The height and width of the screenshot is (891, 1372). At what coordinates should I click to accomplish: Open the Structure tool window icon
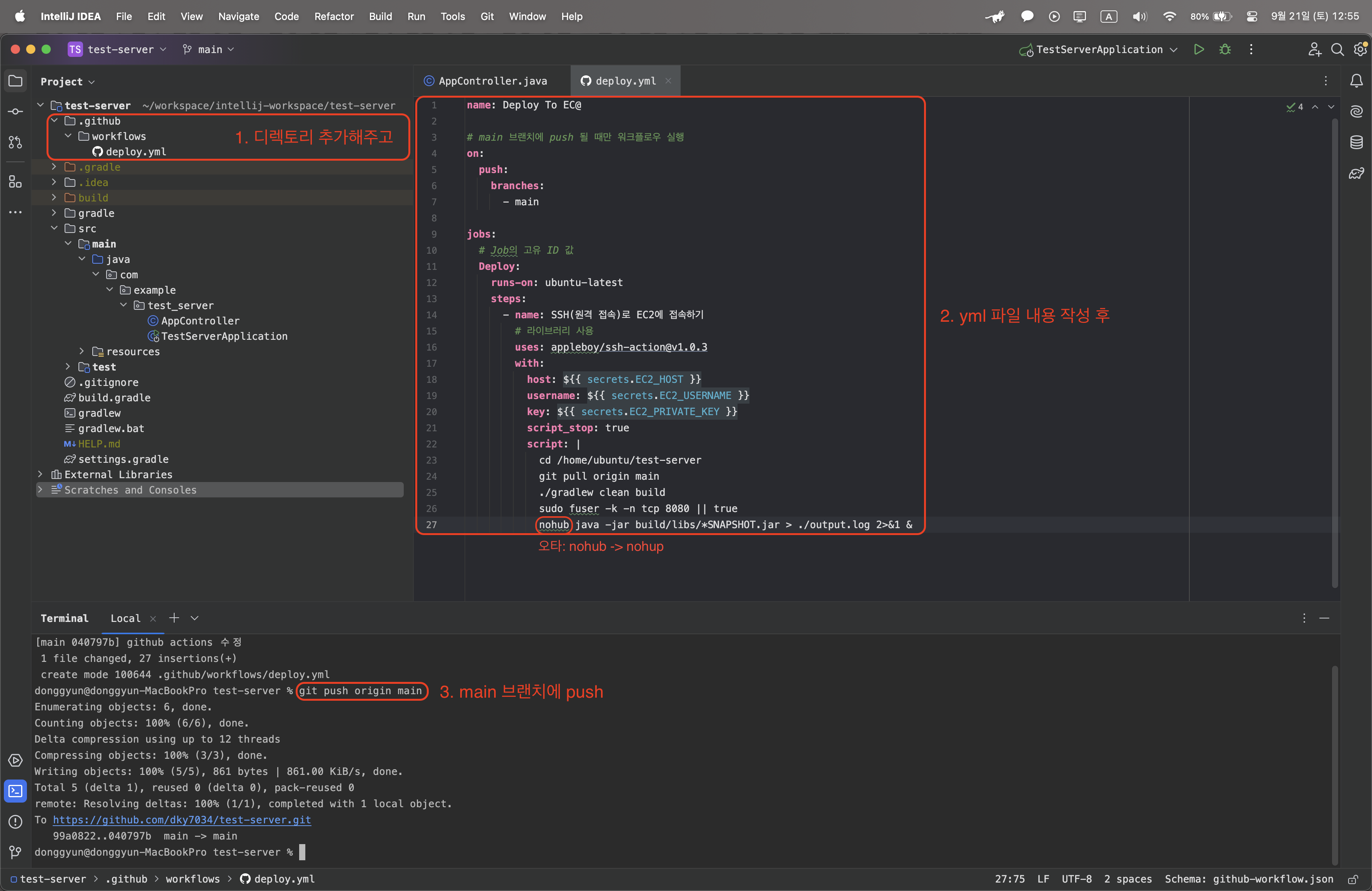point(15,182)
